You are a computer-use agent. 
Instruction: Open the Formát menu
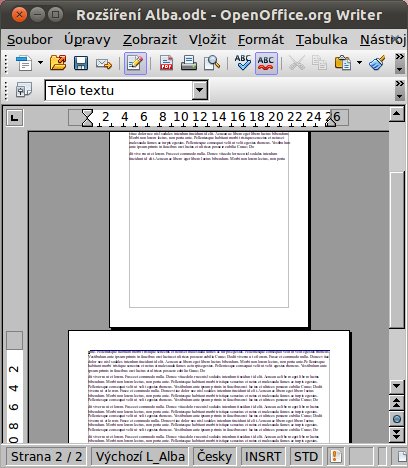point(261,40)
